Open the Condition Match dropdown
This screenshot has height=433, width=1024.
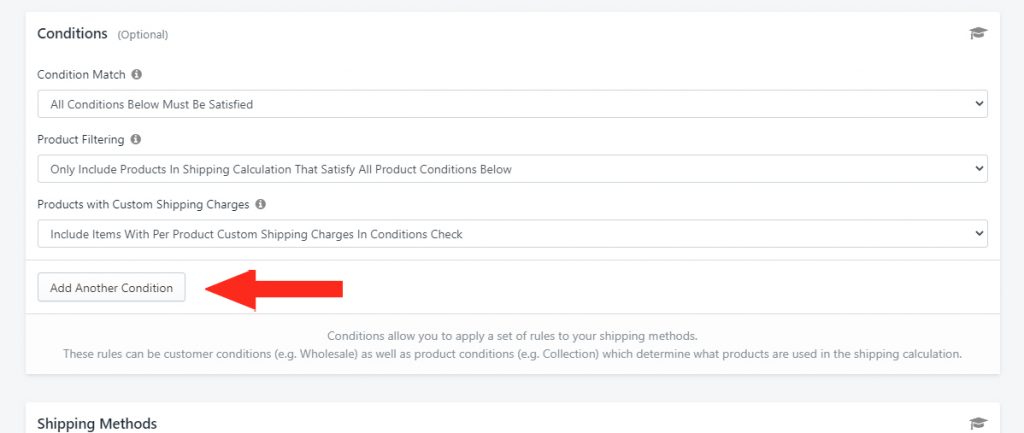(513, 104)
